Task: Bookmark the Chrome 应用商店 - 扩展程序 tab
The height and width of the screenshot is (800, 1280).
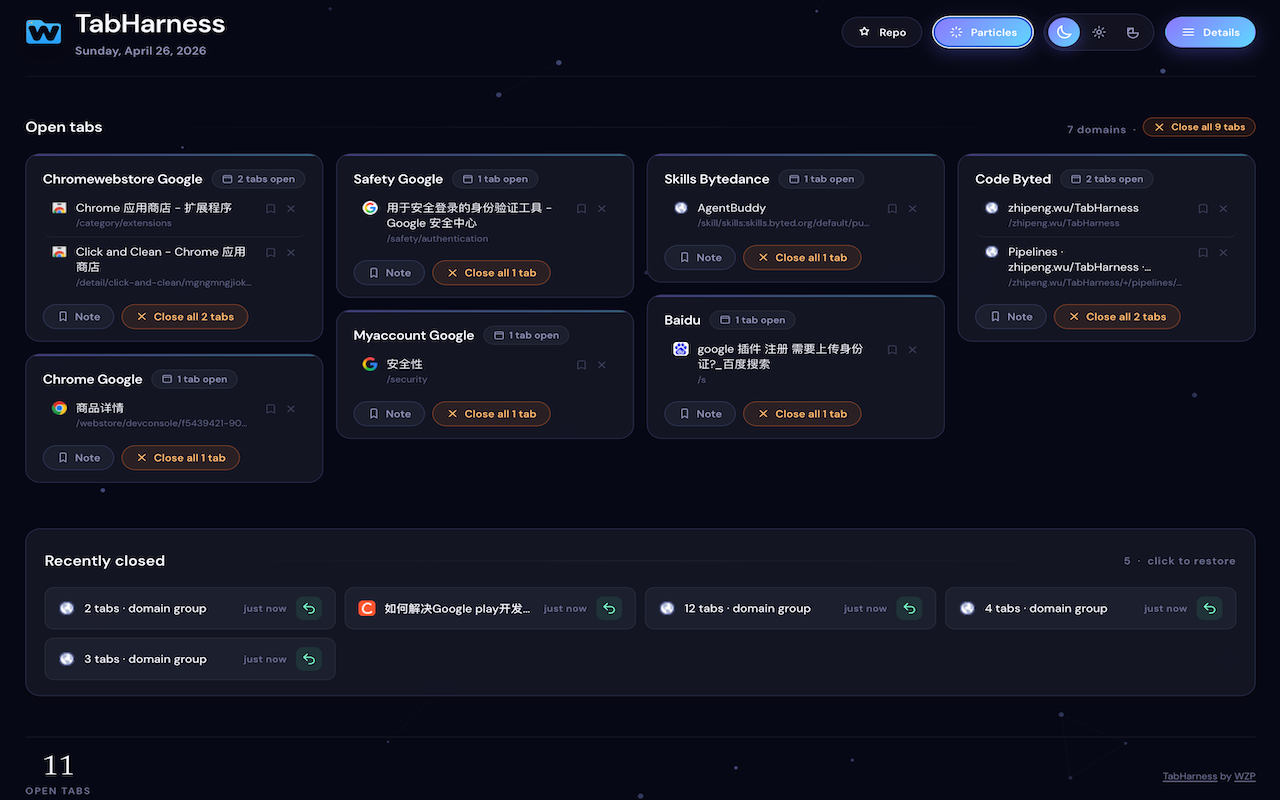Action: click(x=270, y=209)
